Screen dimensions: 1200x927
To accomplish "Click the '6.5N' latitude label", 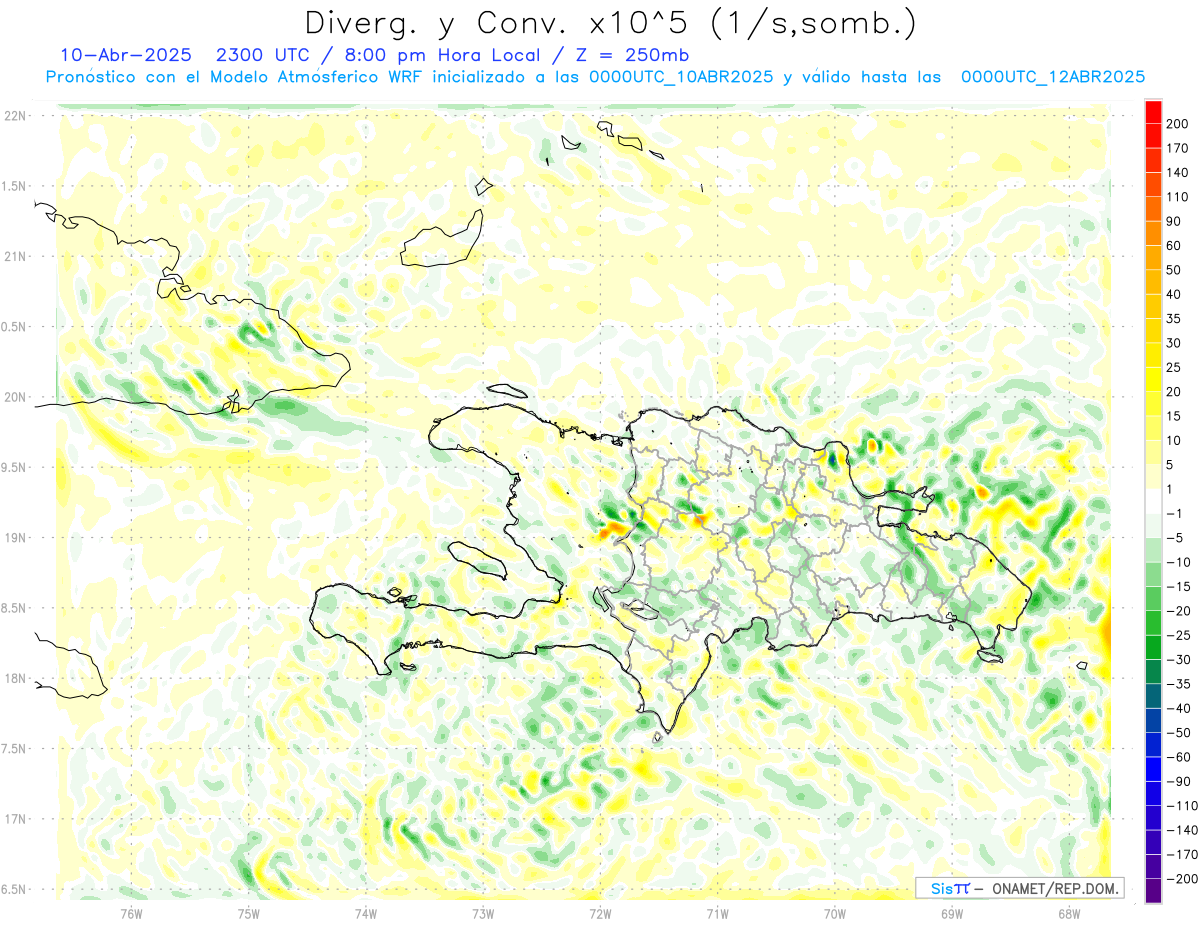I will click(x=15, y=889).
